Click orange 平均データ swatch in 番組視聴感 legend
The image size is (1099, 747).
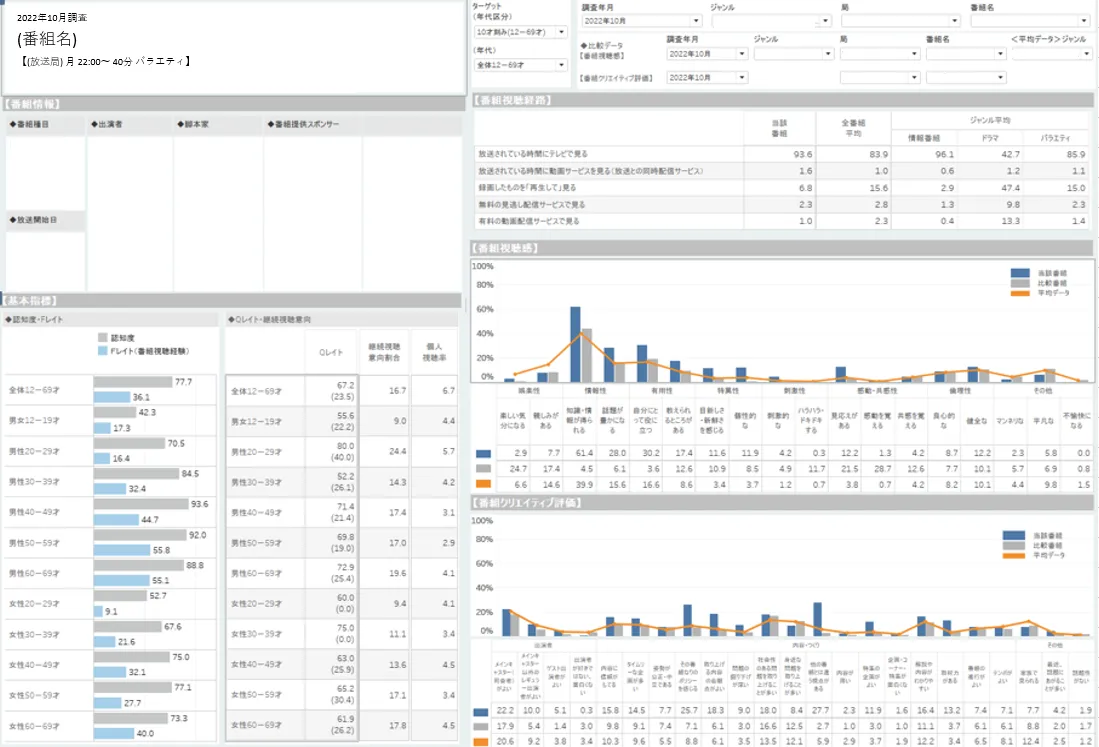[1020, 293]
